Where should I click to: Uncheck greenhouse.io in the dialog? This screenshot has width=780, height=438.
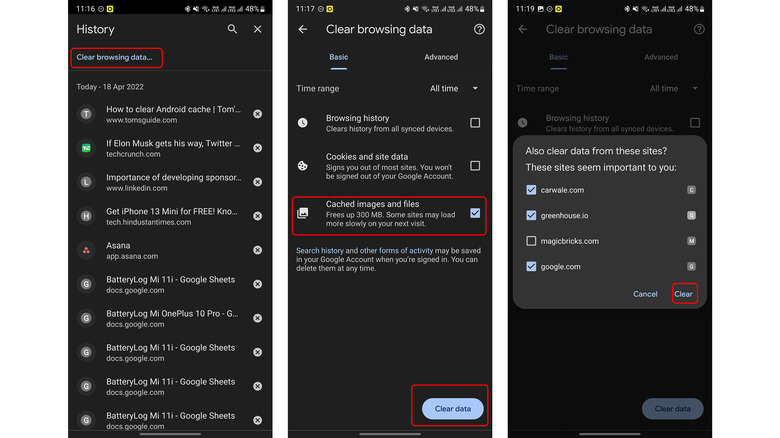(531, 215)
